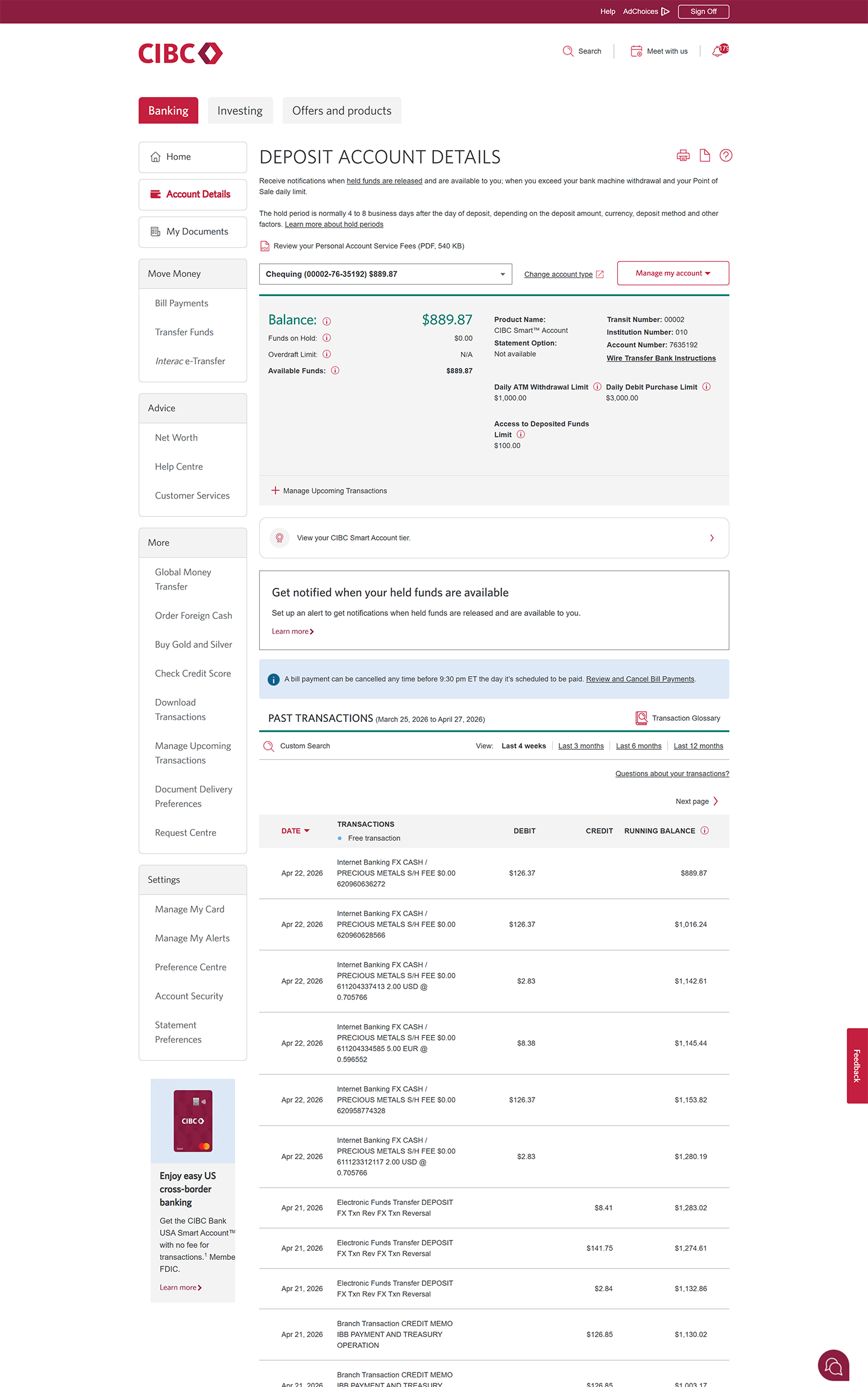Viewport: 868px width, 1387px height.
Task: Open Net Worth under Advice
Action: coord(176,438)
